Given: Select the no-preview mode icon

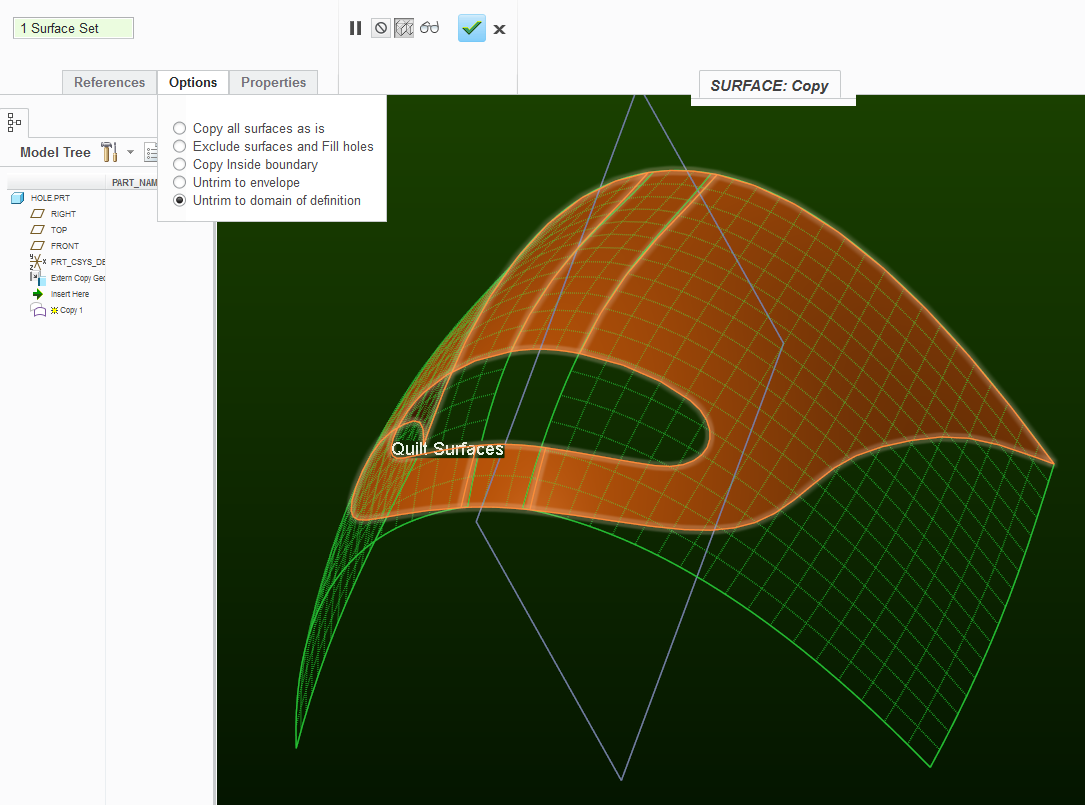Looking at the screenshot, I should pos(381,28).
